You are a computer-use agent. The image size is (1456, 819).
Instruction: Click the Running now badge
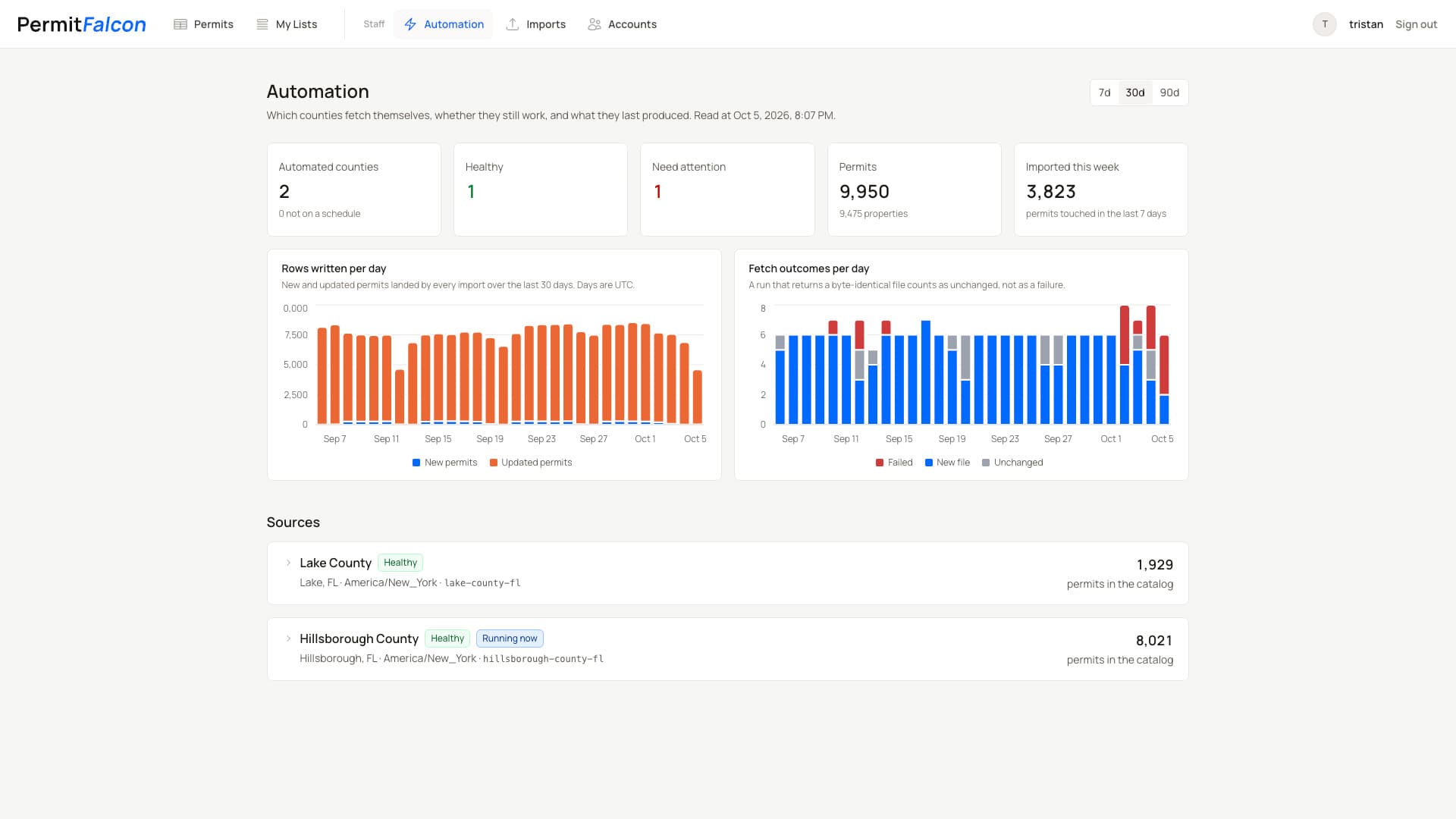(x=510, y=639)
